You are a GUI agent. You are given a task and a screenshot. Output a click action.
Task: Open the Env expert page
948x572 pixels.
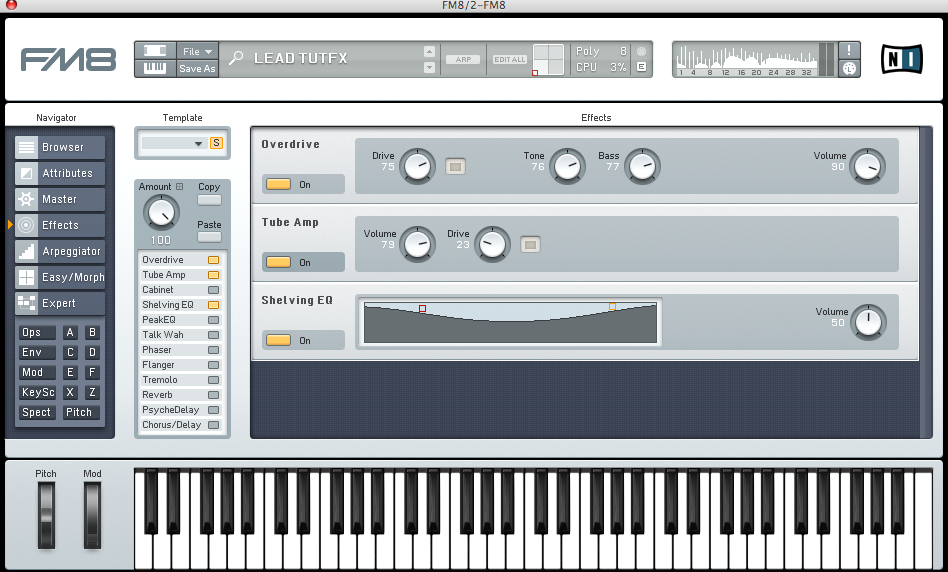[x=37, y=353]
